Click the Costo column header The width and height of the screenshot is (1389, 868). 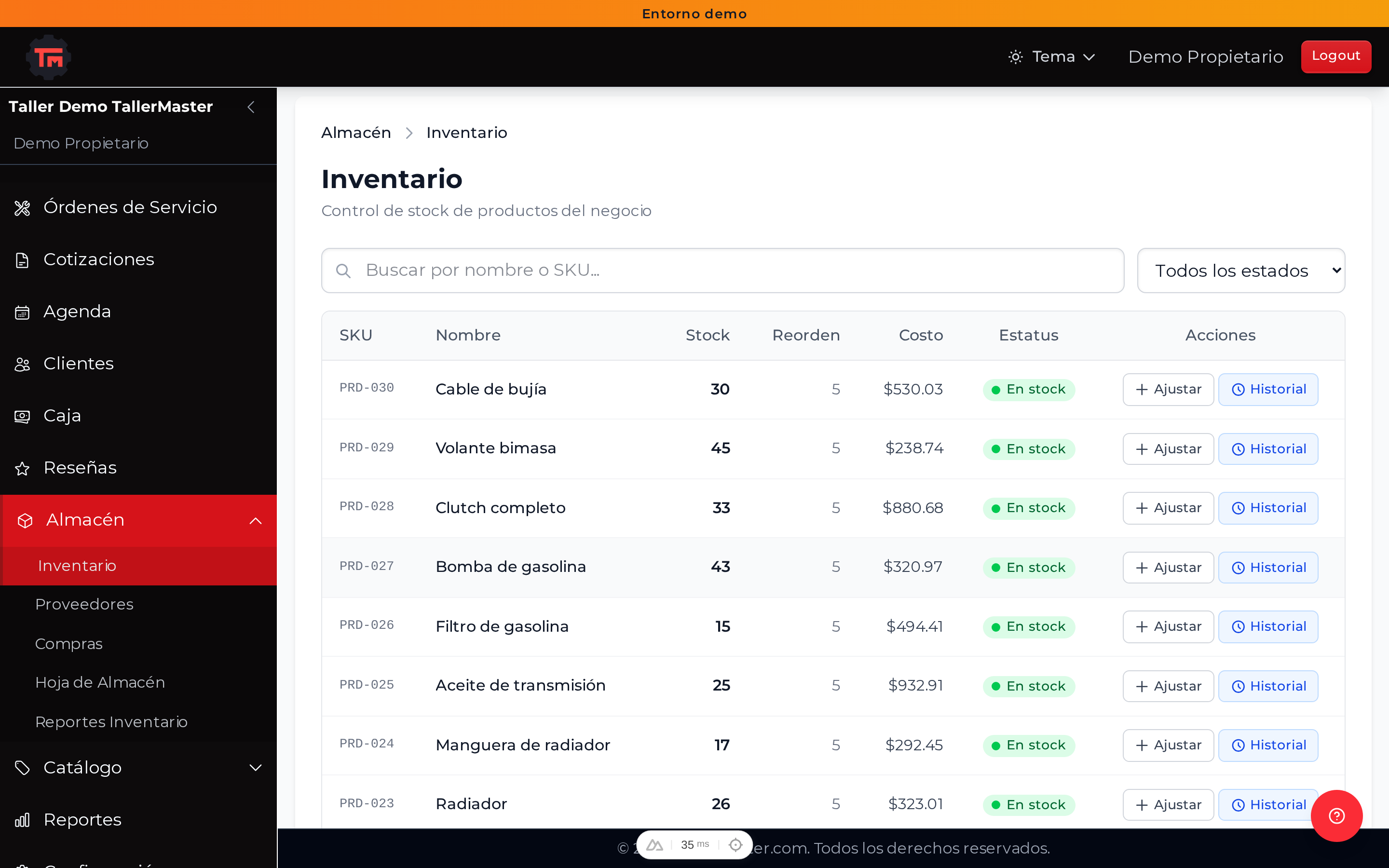[921, 335]
